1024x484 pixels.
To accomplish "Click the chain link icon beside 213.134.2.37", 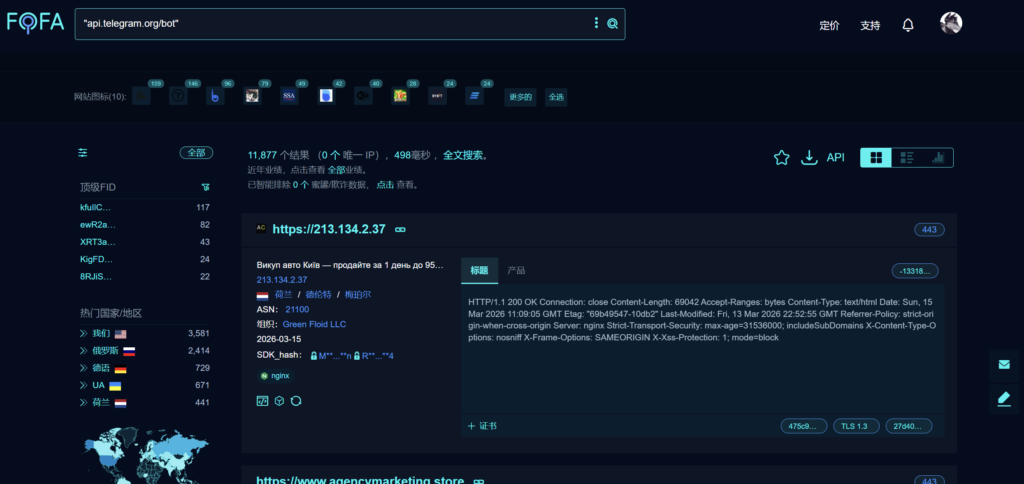I will [400, 230].
